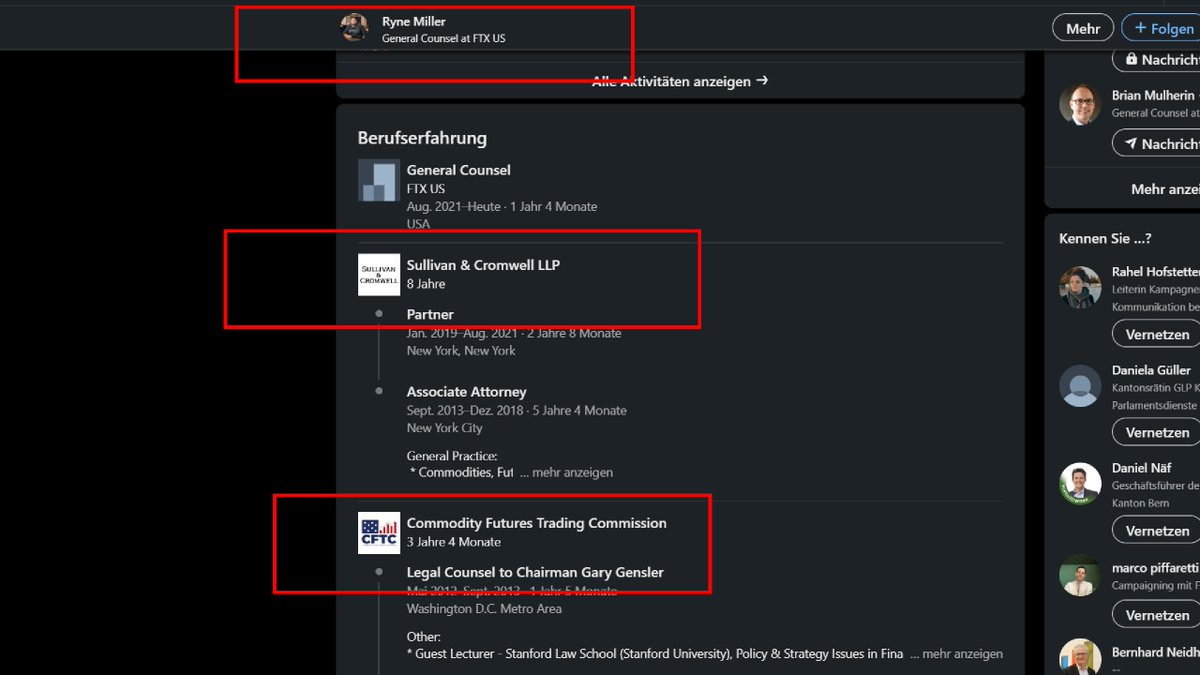Open Alle Aktivitäten anzeigen link
The image size is (1200, 675).
click(680, 81)
